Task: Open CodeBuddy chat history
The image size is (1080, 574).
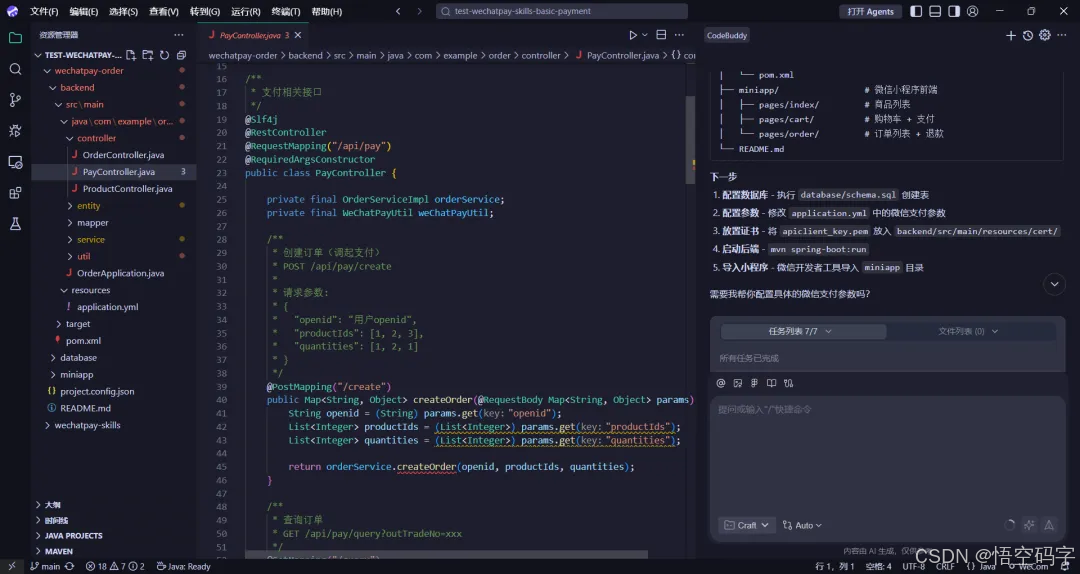Action: coord(1028,35)
